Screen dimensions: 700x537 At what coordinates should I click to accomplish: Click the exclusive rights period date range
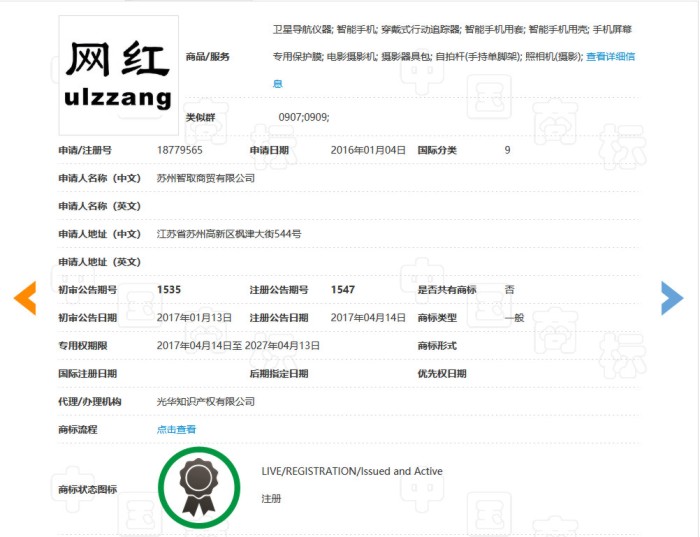pyautogui.click(x=238, y=345)
